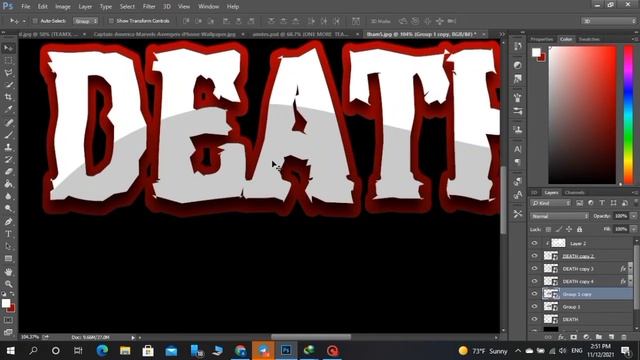Viewport: 640px width, 360px height.
Task: Select the Crop tool
Action: click(x=8, y=97)
